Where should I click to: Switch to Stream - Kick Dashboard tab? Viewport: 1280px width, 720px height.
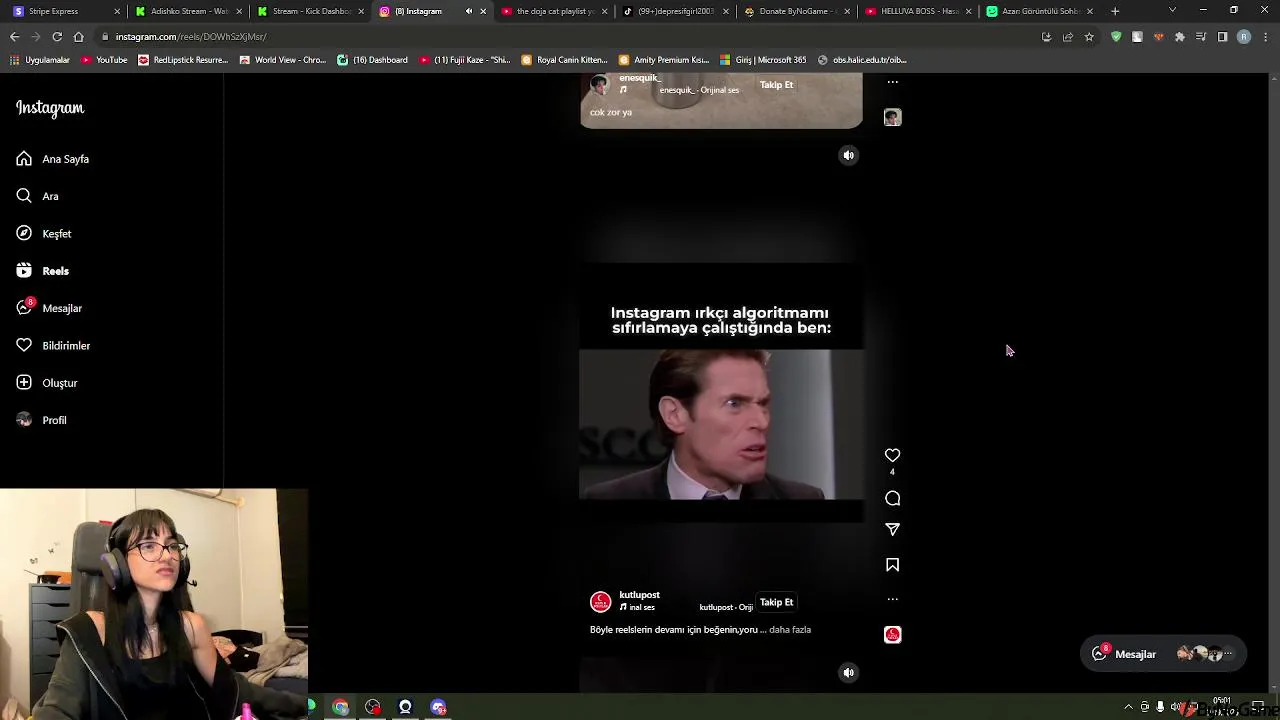(x=308, y=11)
